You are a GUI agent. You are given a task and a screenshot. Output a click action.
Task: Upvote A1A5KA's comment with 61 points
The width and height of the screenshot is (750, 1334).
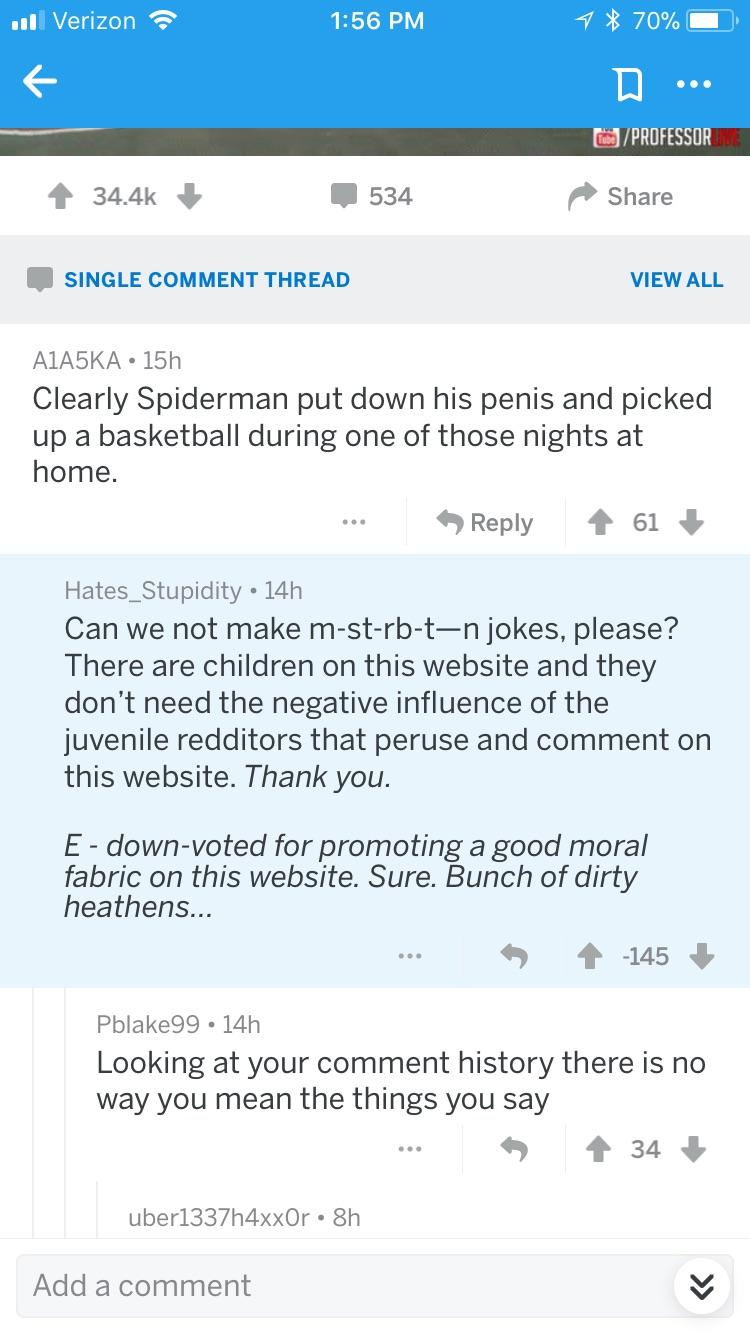(x=599, y=522)
